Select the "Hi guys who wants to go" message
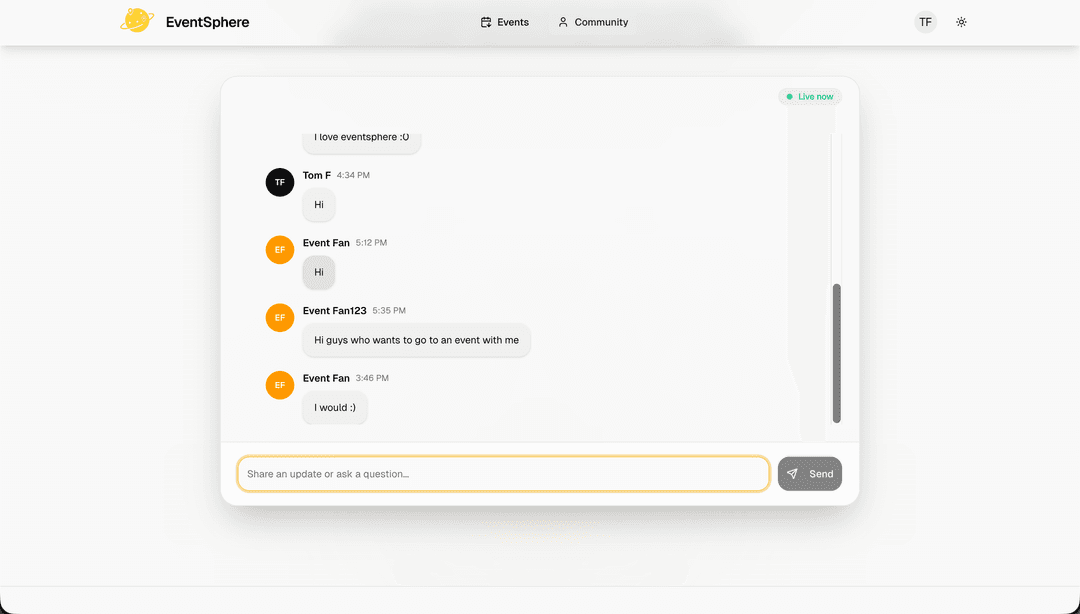The width and height of the screenshot is (1080, 614). (x=416, y=340)
